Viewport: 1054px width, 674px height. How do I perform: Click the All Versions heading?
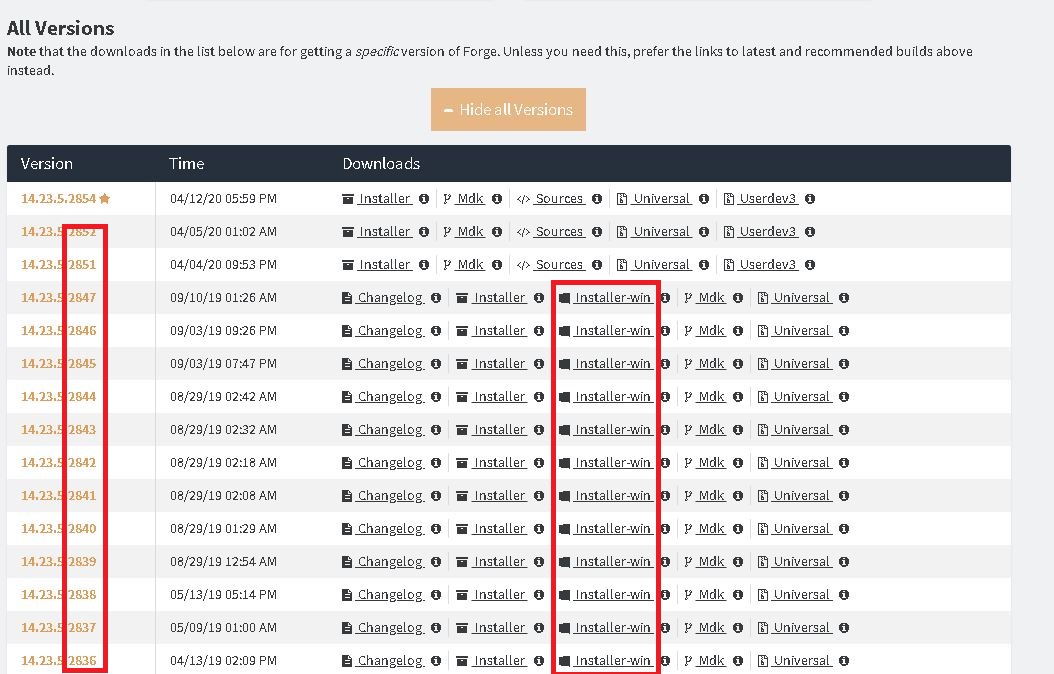(x=60, y=28)
